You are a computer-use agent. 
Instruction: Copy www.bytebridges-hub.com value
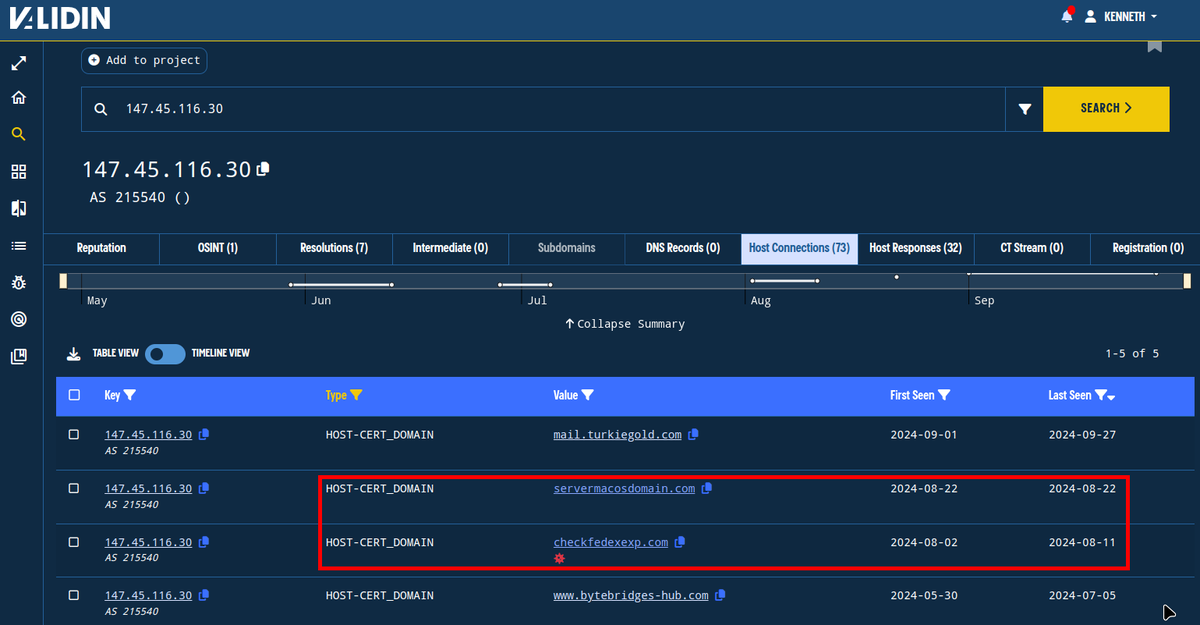720,595
